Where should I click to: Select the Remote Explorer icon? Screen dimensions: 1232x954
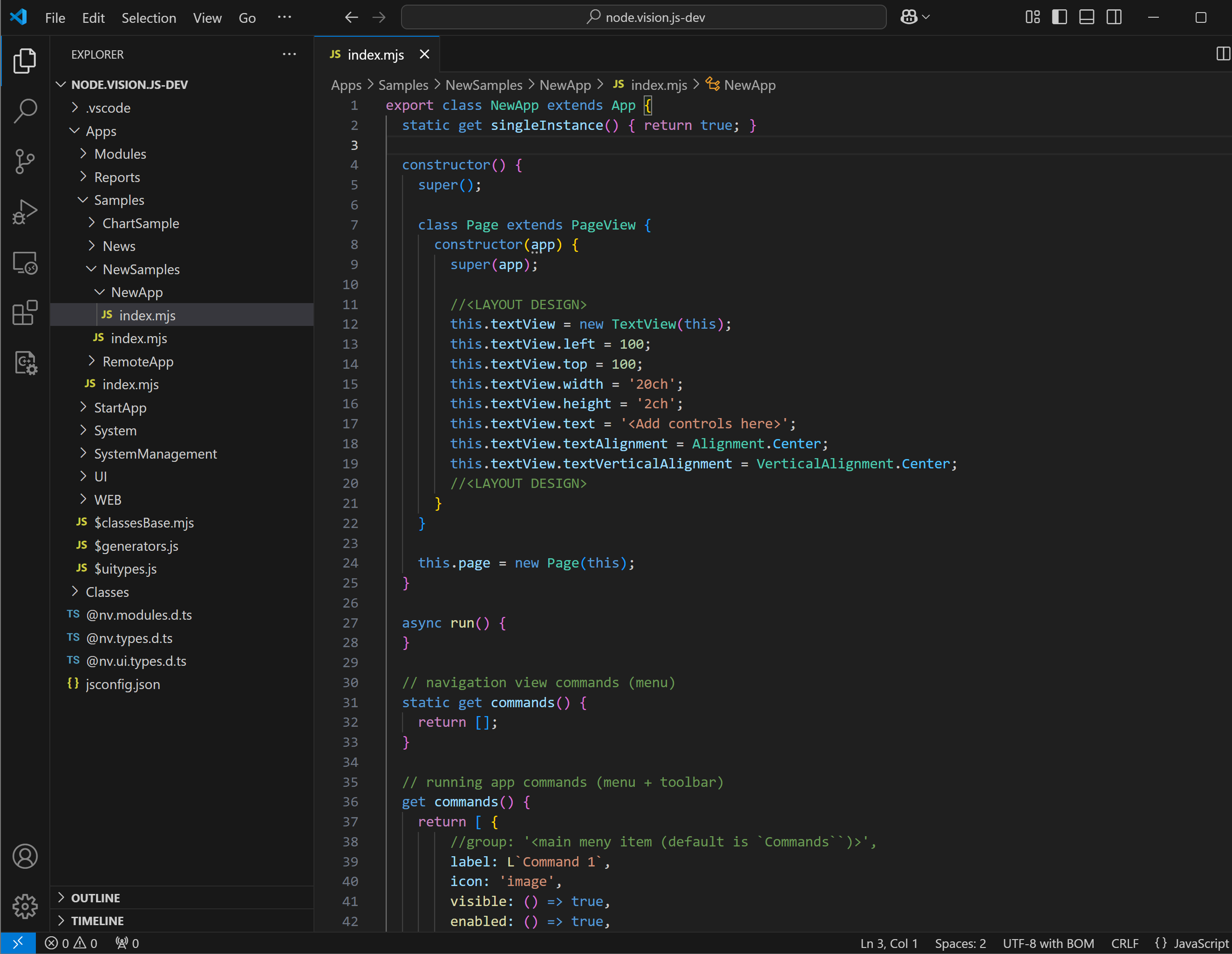pyautogui.click(x=25, y=262)
